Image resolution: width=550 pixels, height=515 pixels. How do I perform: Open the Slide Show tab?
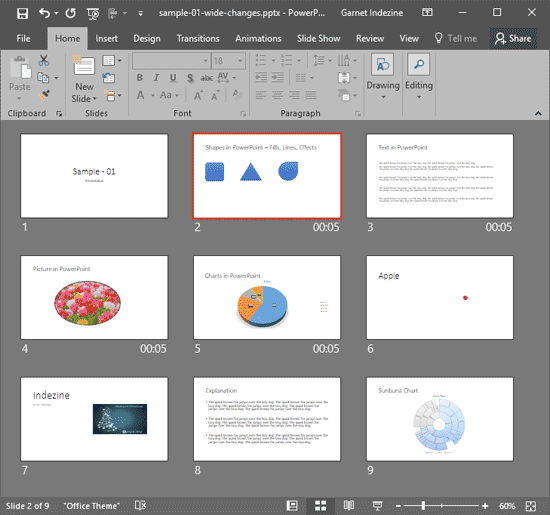pos(318,38)
